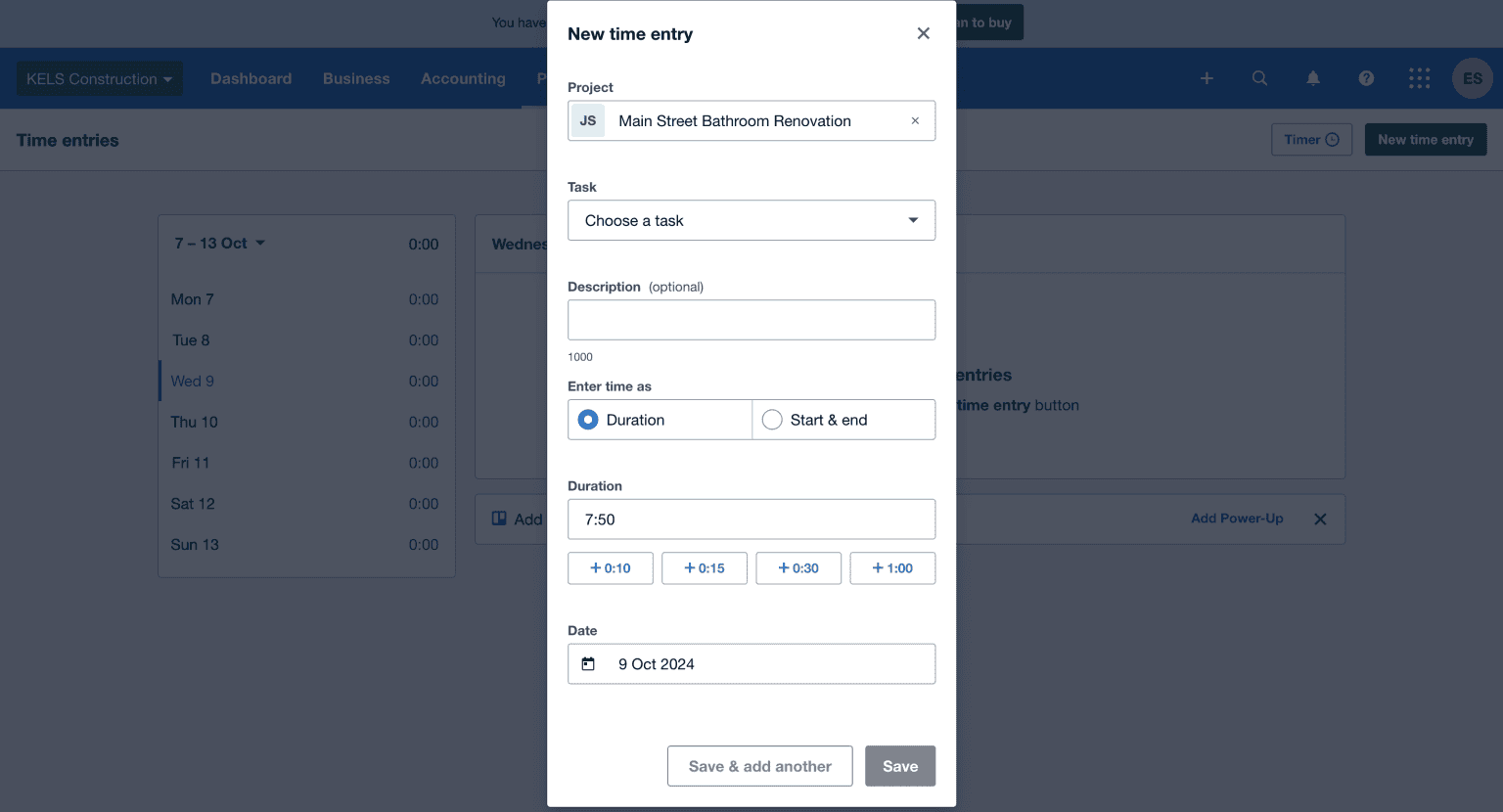Viewport: 1503px width, 812px height.
Task: Open the quick-create plus icon
Action: coord(1207,78)
